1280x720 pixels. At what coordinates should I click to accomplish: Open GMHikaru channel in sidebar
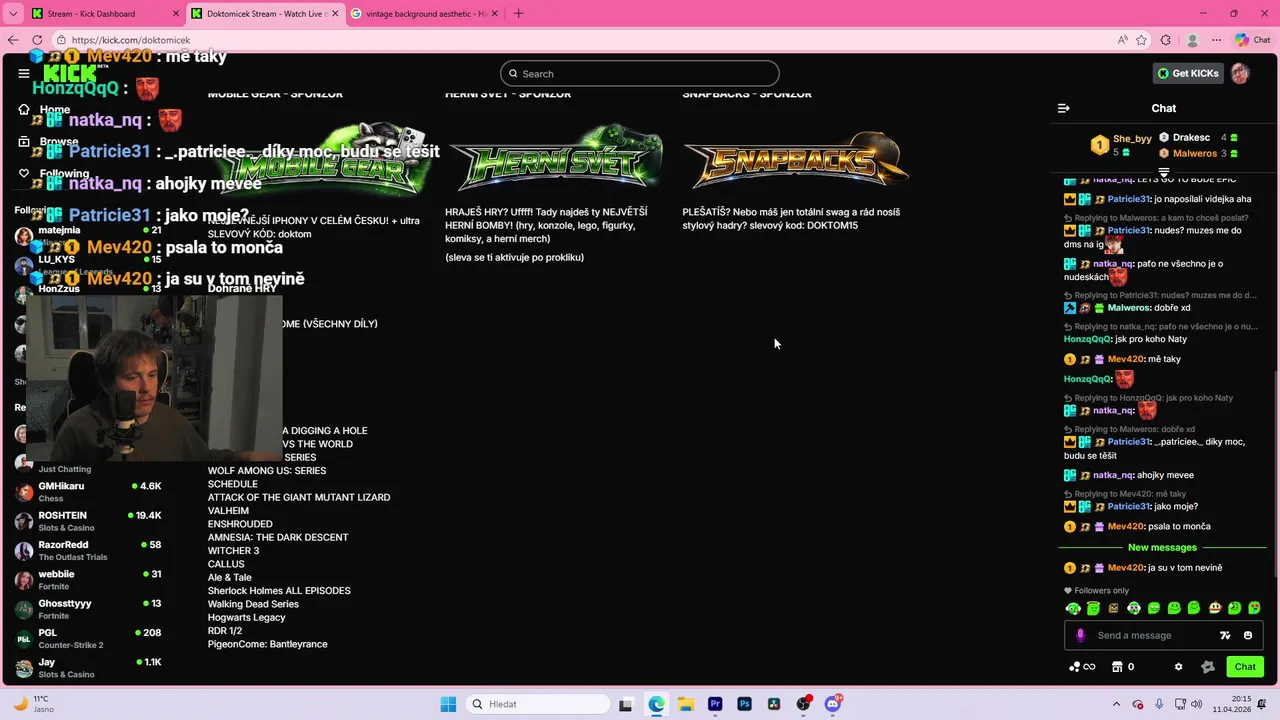point(88,492)
